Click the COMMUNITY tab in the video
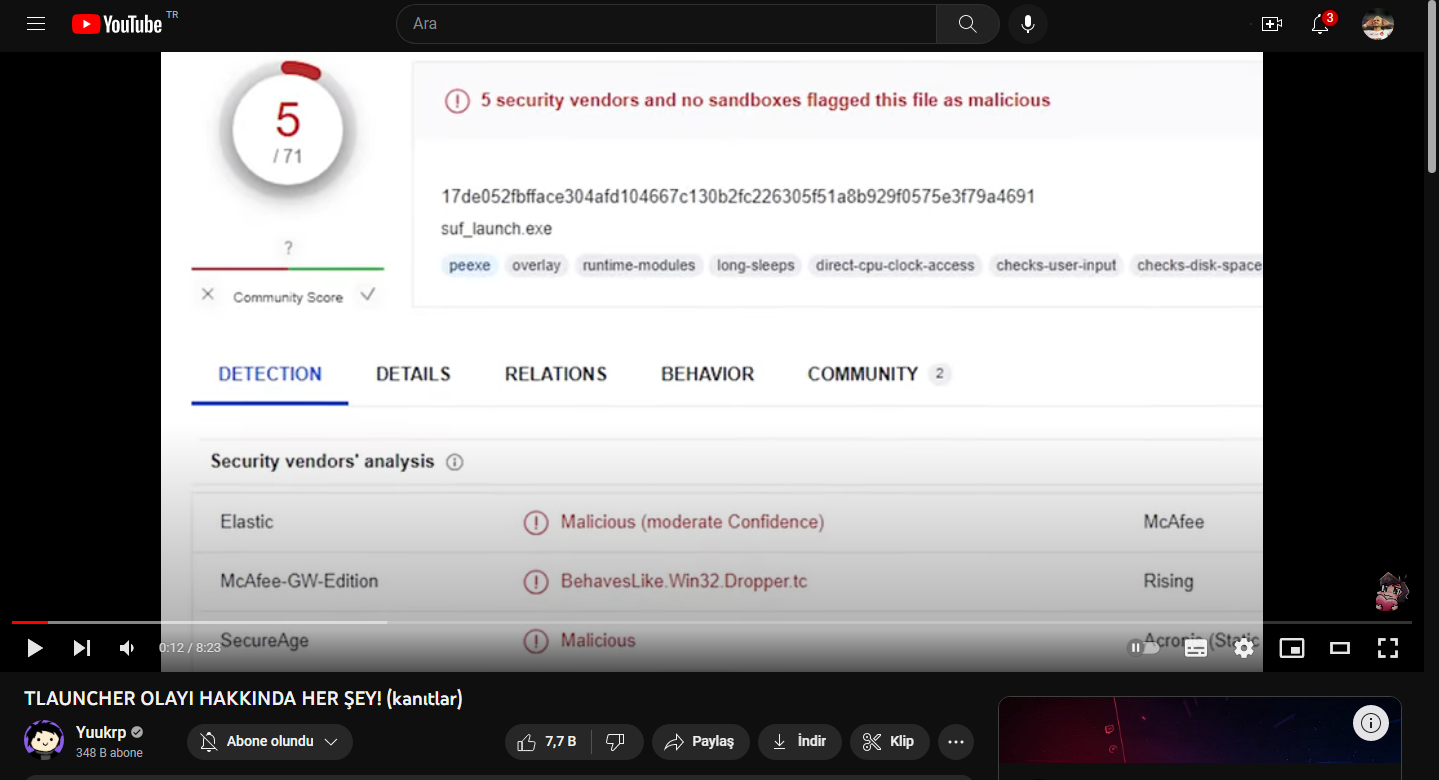The height and width of the screenshot is (780, 1439). 863,374
